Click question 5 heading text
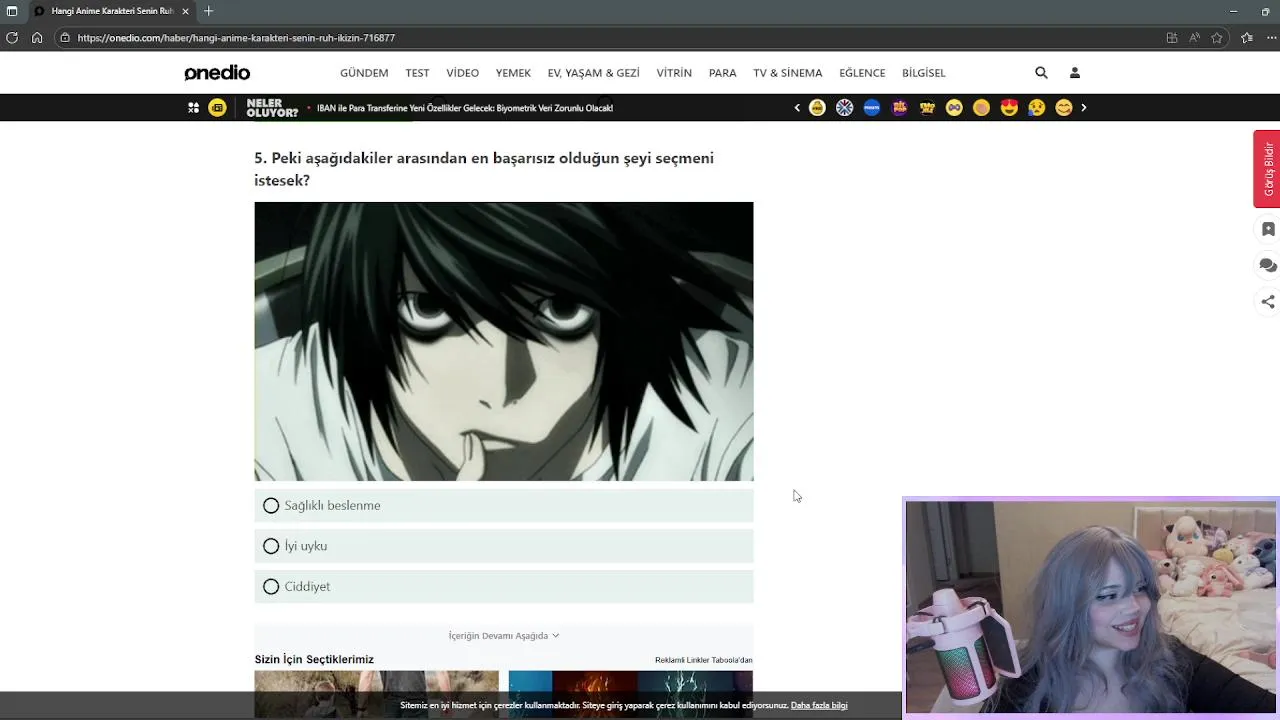The height and width of the screenshot is (720, 1280). click(x=484, y=169)
